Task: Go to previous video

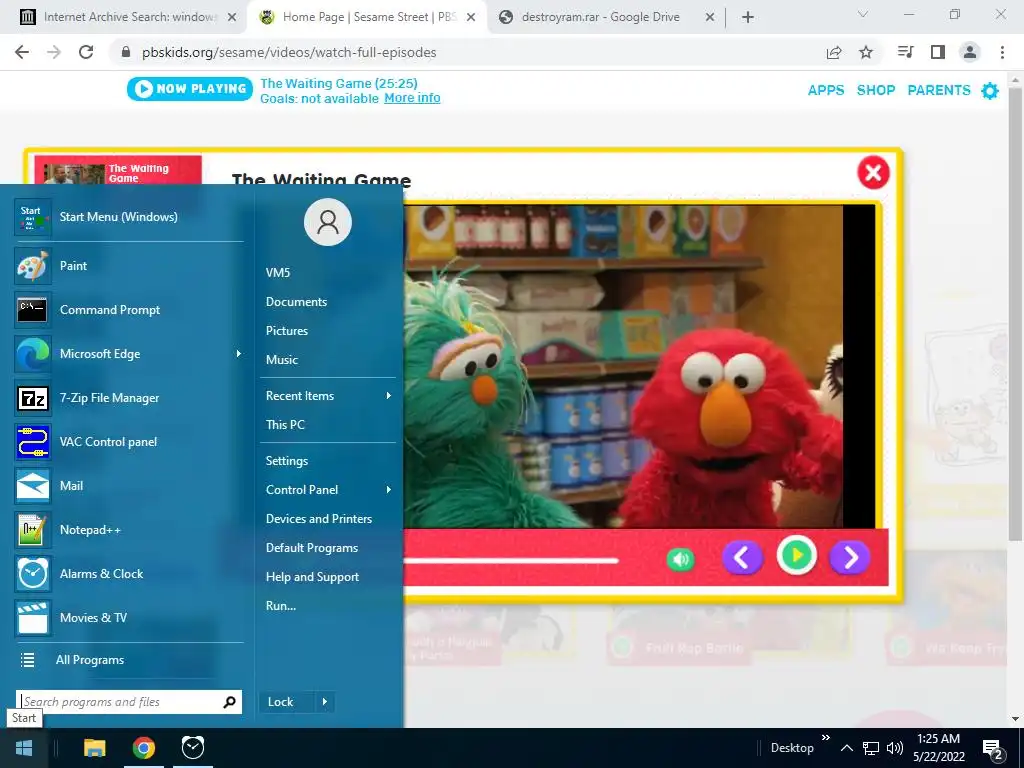Action: pos(742,558)
